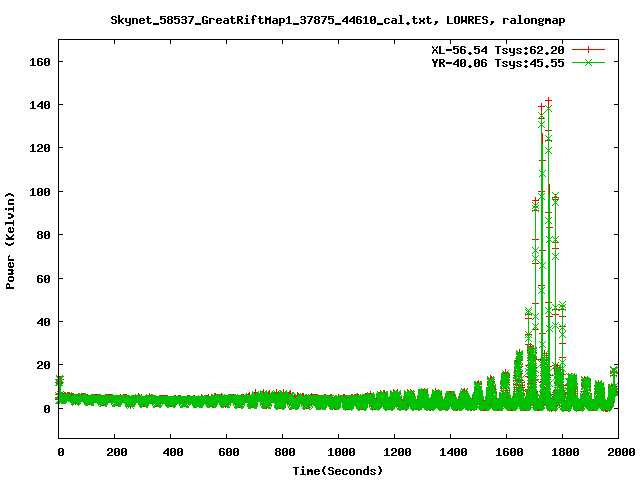Click the highest red peak marker near 142 Kelvin
640x480 pixels.
[549, 100]
